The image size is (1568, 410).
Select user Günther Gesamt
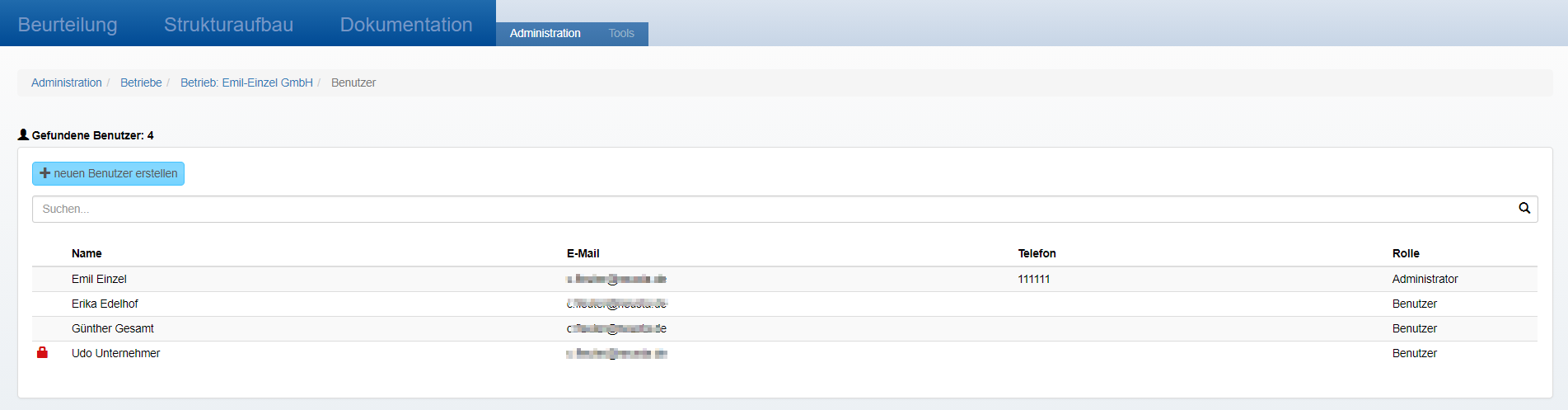coord(113,328)
